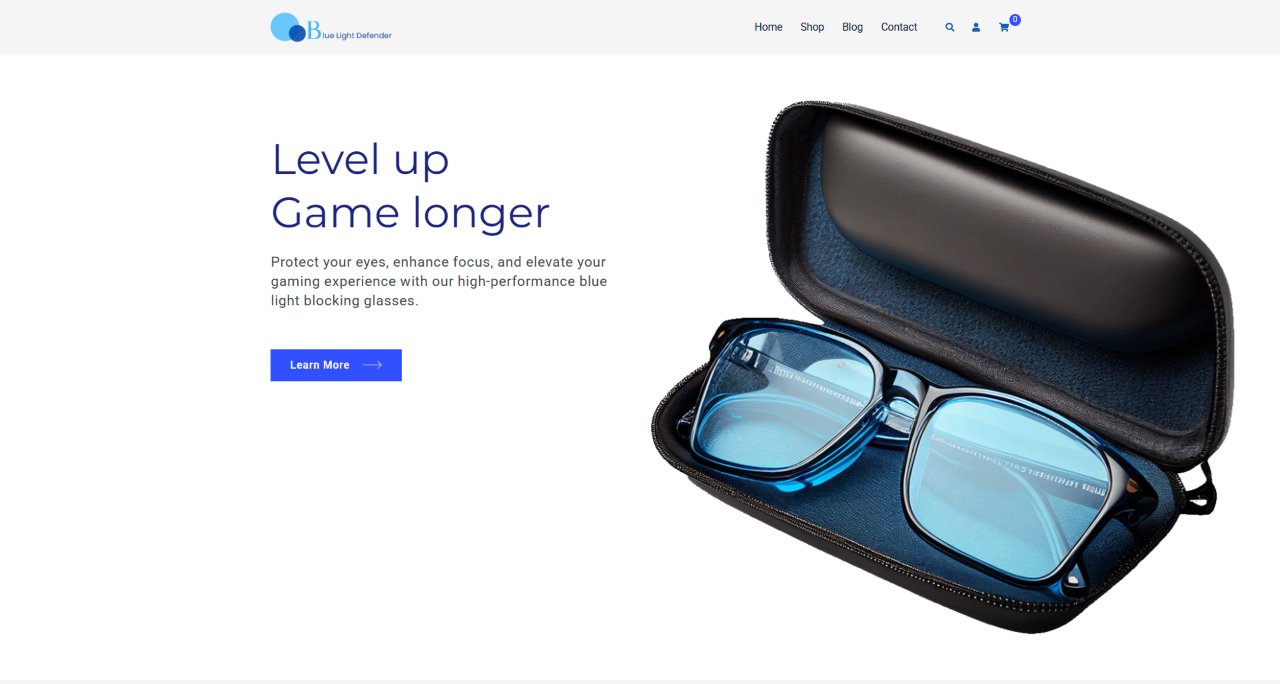Click the Learn More button
The width and height of the screenshot is (1280, 684).
click(x=336, y=365)
